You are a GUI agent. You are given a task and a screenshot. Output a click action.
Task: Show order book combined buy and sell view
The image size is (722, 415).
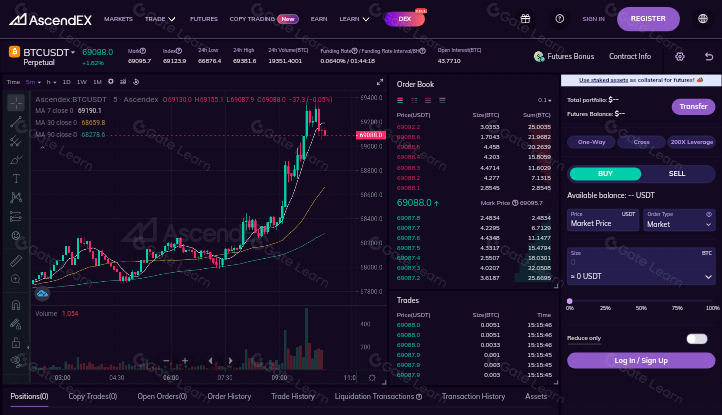click(400, 100)
